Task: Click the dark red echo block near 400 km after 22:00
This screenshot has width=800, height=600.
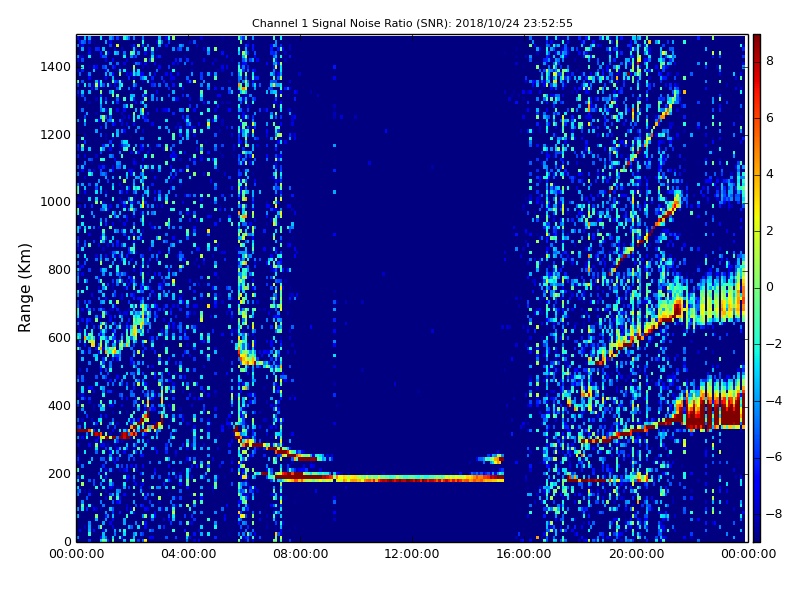Action: (714, 409)
